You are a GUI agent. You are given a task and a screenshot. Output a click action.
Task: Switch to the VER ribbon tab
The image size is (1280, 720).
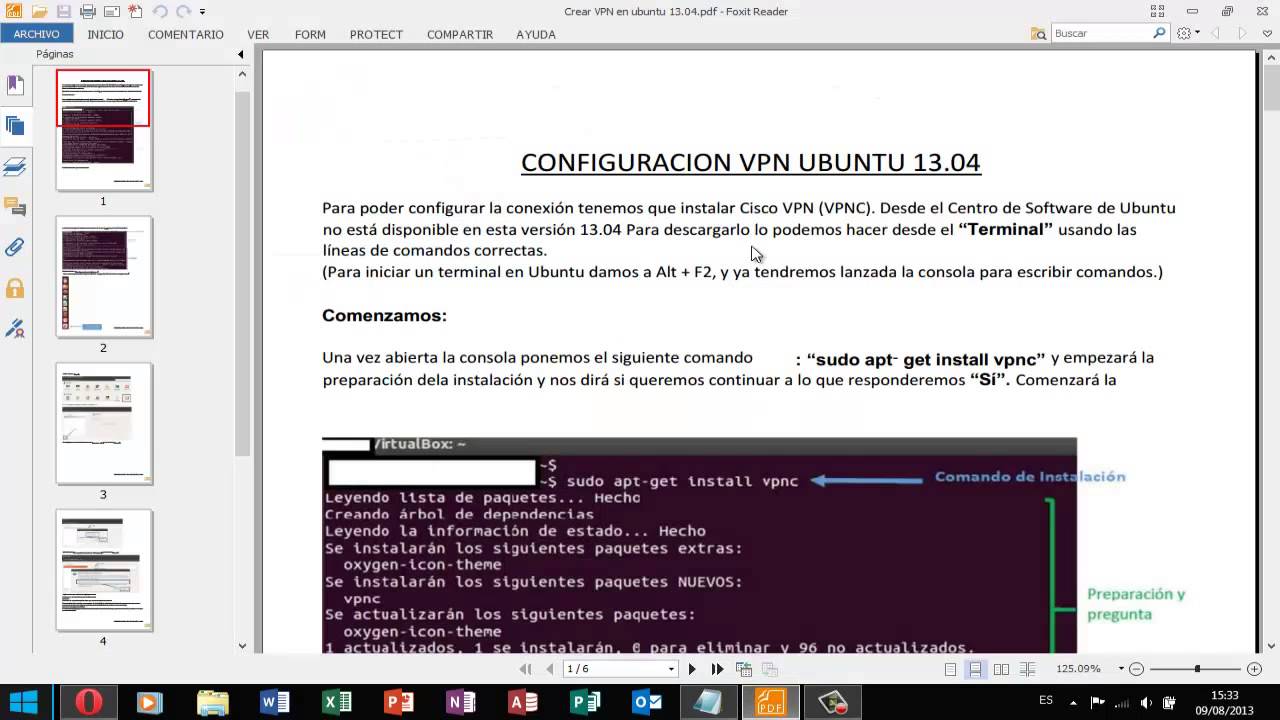(258, 34)
